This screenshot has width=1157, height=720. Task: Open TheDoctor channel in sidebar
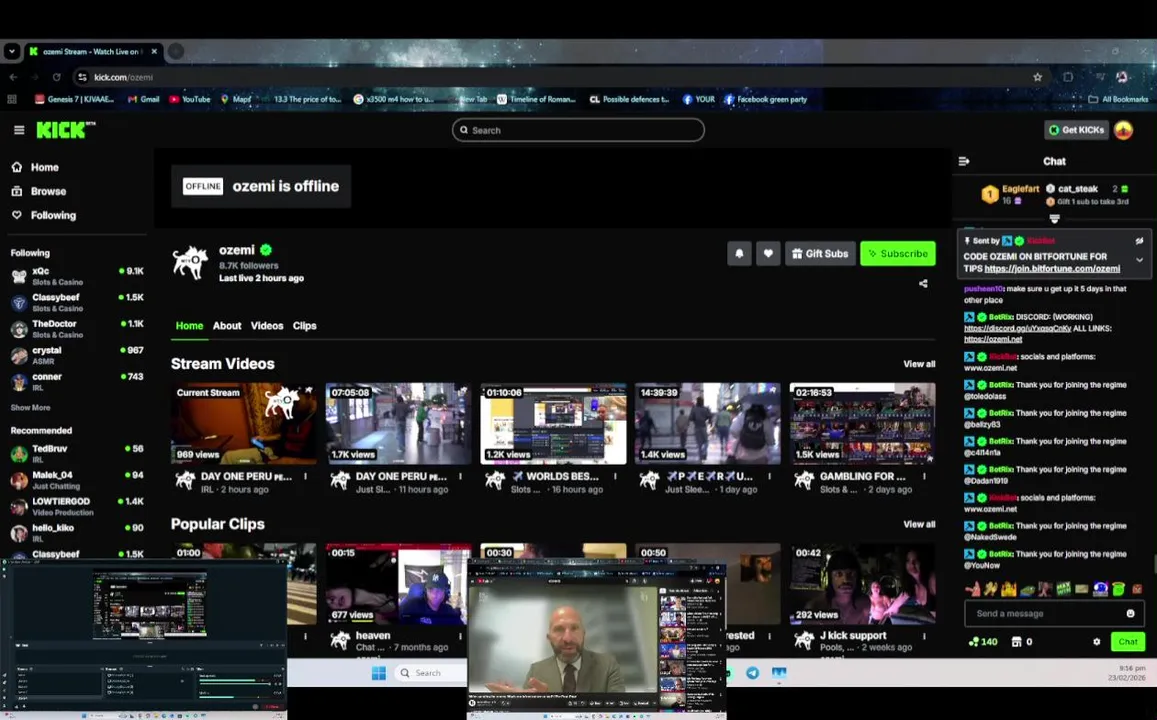click(77, 329)
